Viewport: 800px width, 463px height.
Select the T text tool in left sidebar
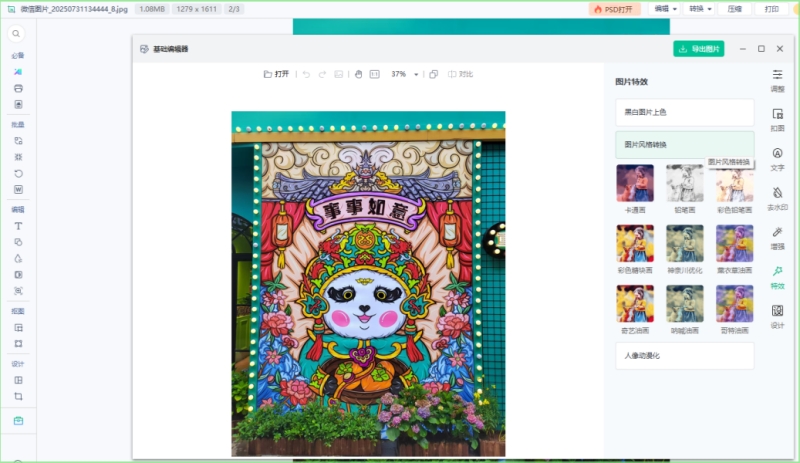pyautogui.click(x=18, y=226)
